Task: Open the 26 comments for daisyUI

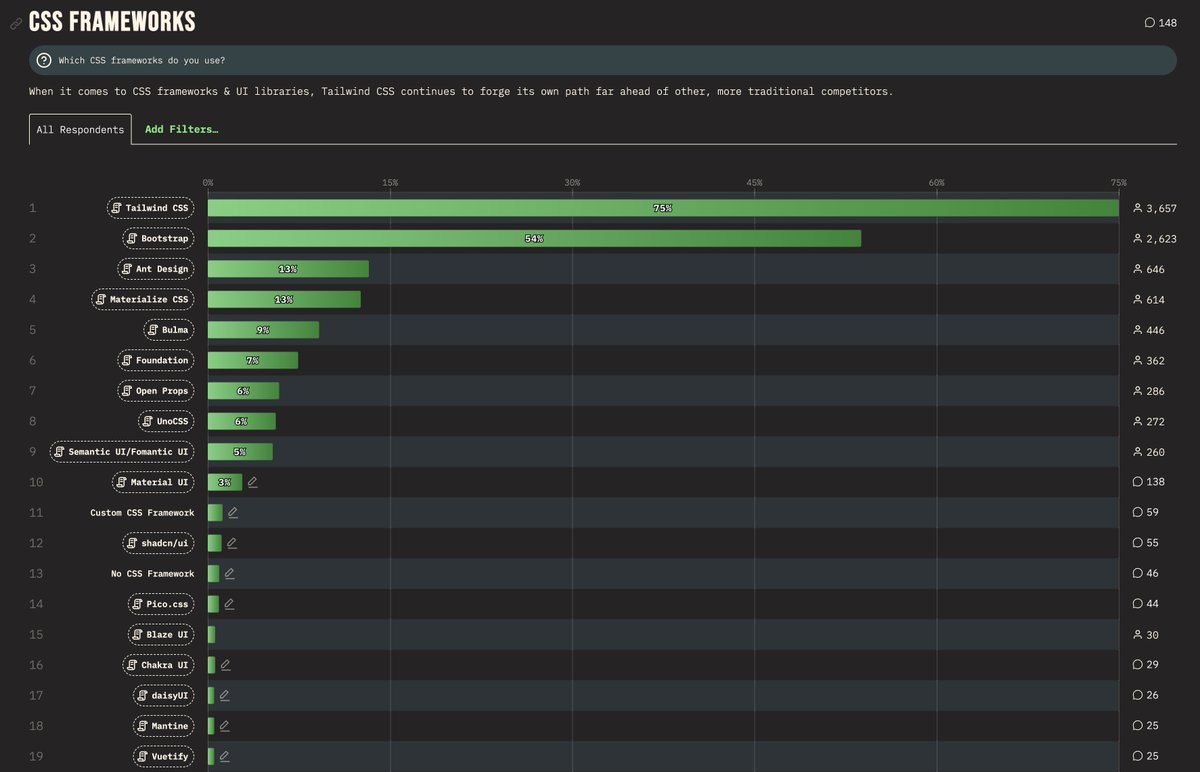Action: click(1145, 696)
